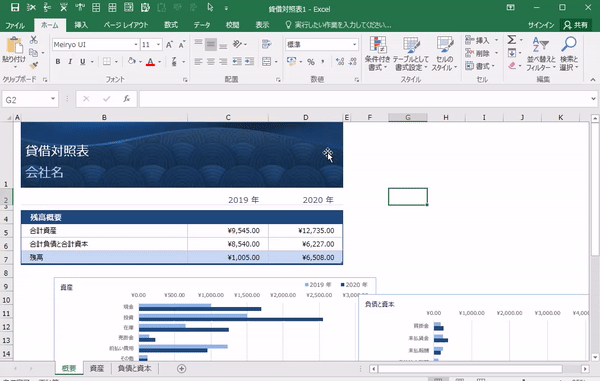Viewport: 600px width, 381px height.
Task: Switch to the 挿入 ribbon tab
Action: (81, 25)
